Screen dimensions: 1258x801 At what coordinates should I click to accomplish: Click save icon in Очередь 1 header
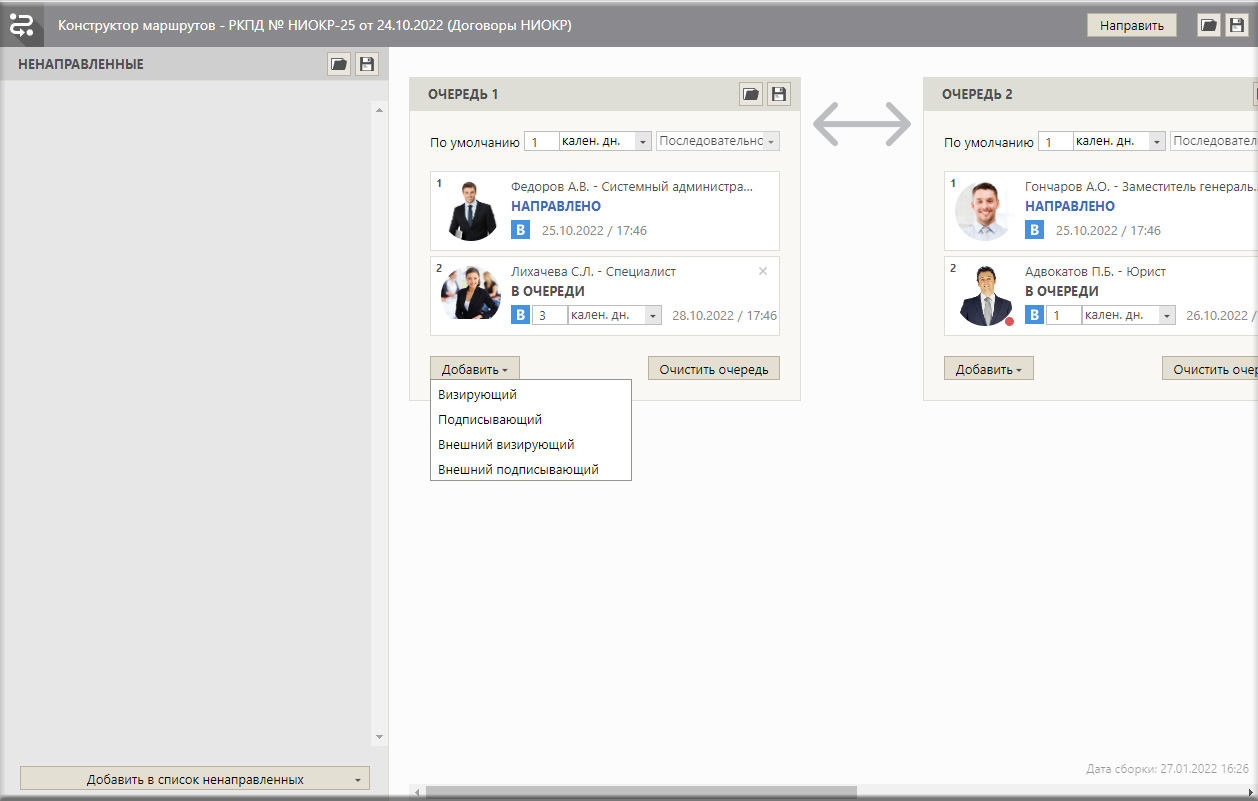click(x=779, y=95)
